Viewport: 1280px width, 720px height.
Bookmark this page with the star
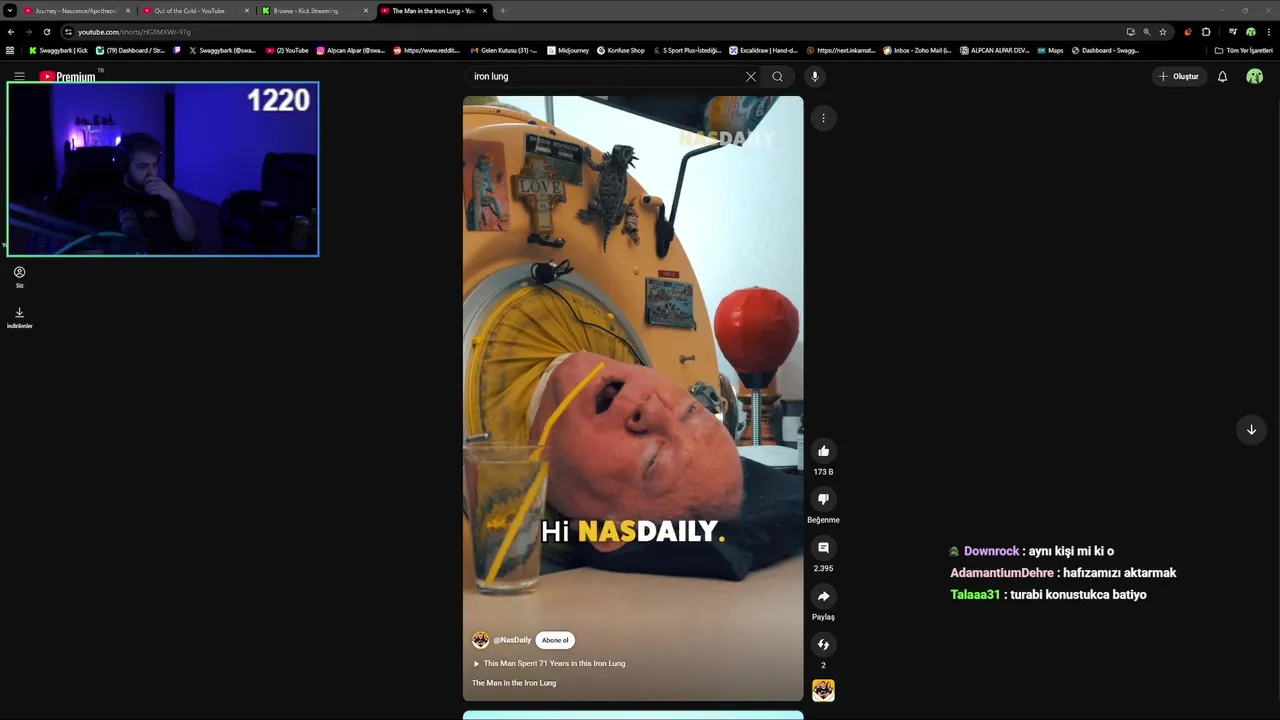(x=1163, y=32)
